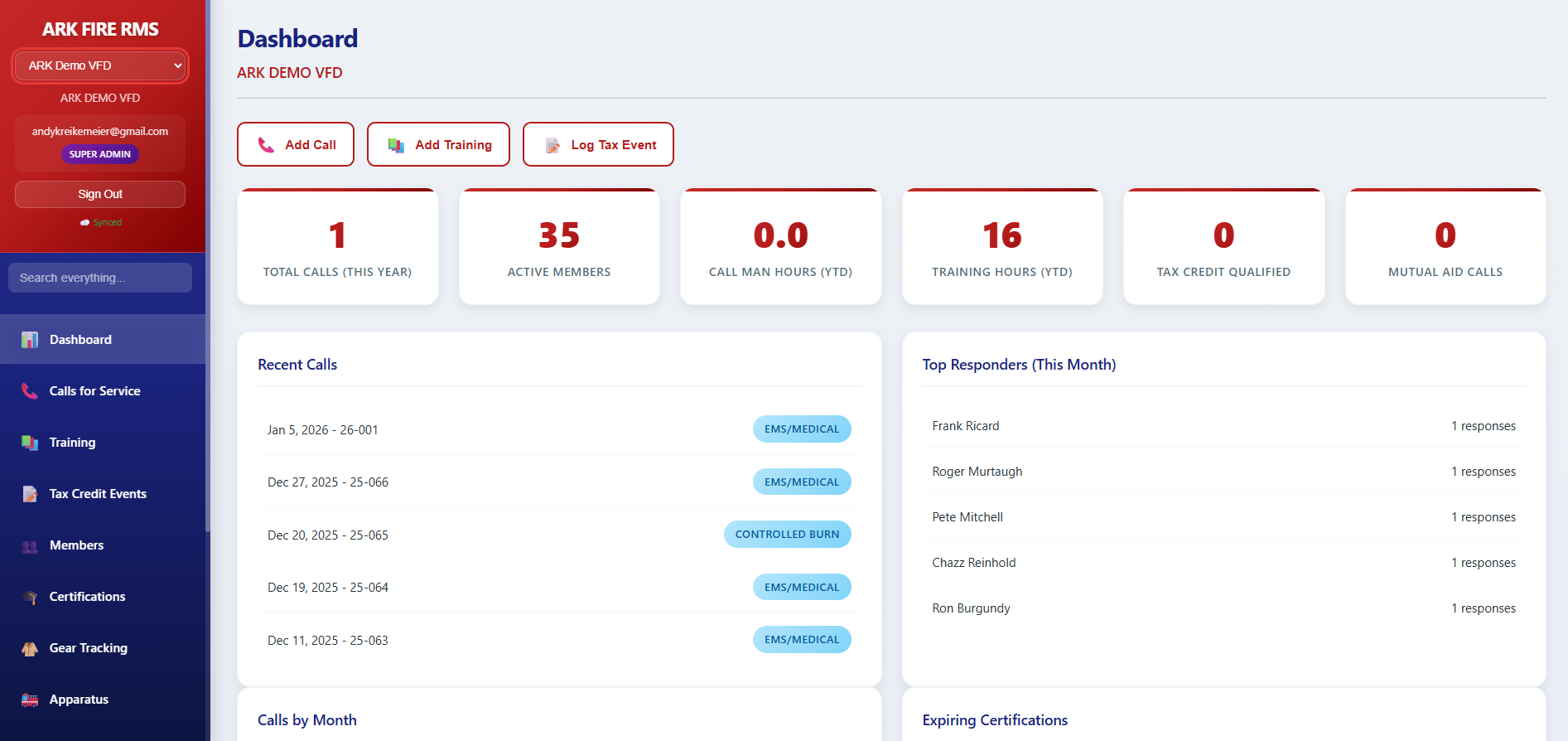Image resolution: width=1568 pixels, height=741 pixels.
Task: Click the Recent Calls heading
Action: tap(297, 365)
